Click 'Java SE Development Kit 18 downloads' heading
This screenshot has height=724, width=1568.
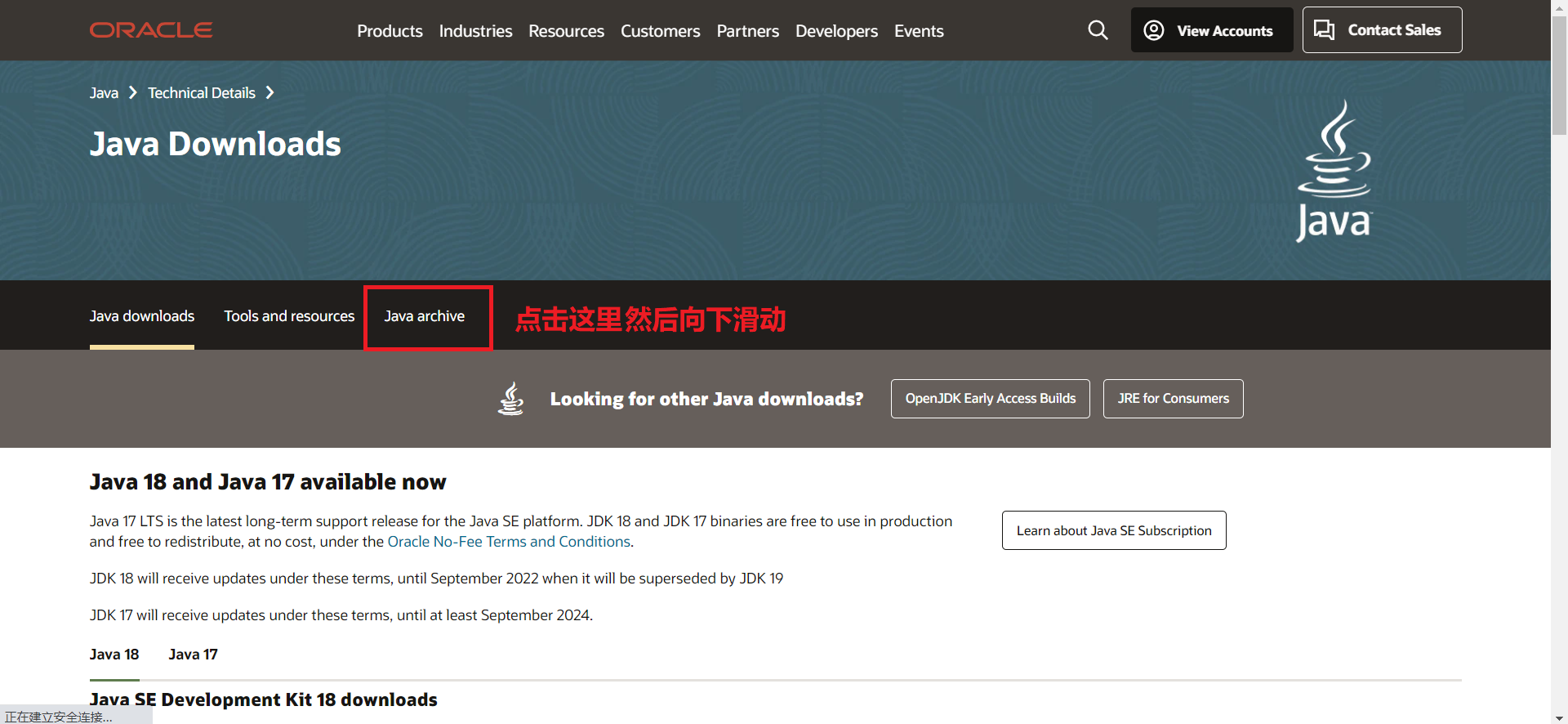coord(264,700)
